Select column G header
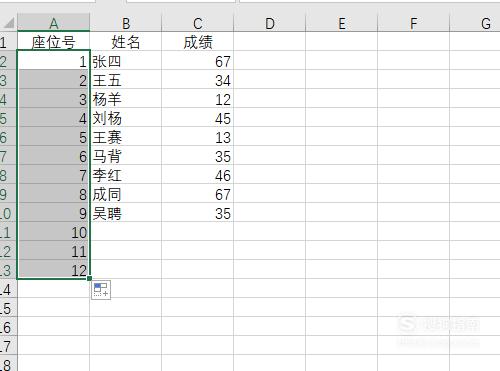The image size is (500, 371). pos(475,23)
